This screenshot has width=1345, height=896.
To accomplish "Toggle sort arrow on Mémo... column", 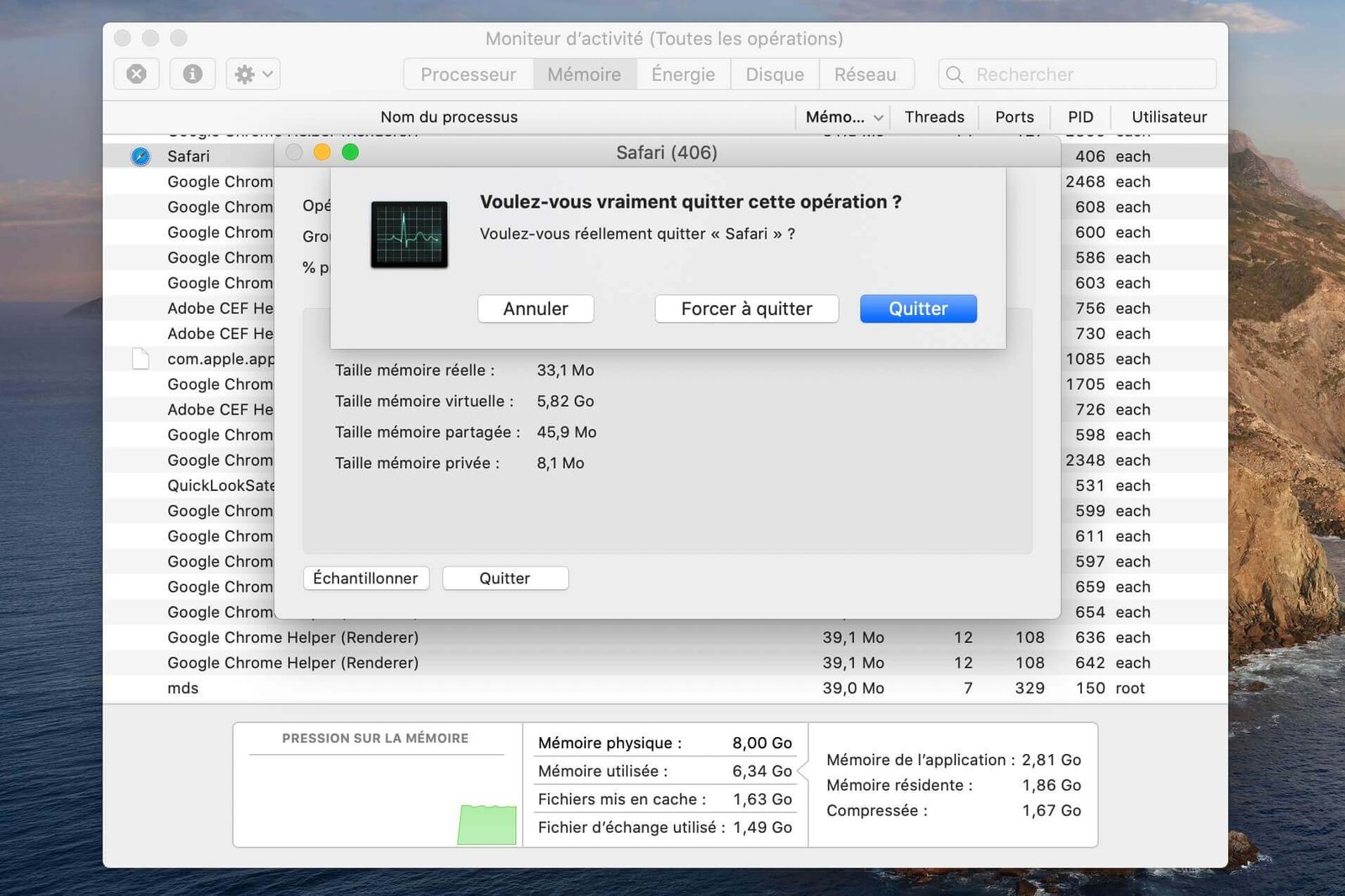I will 878,118.
